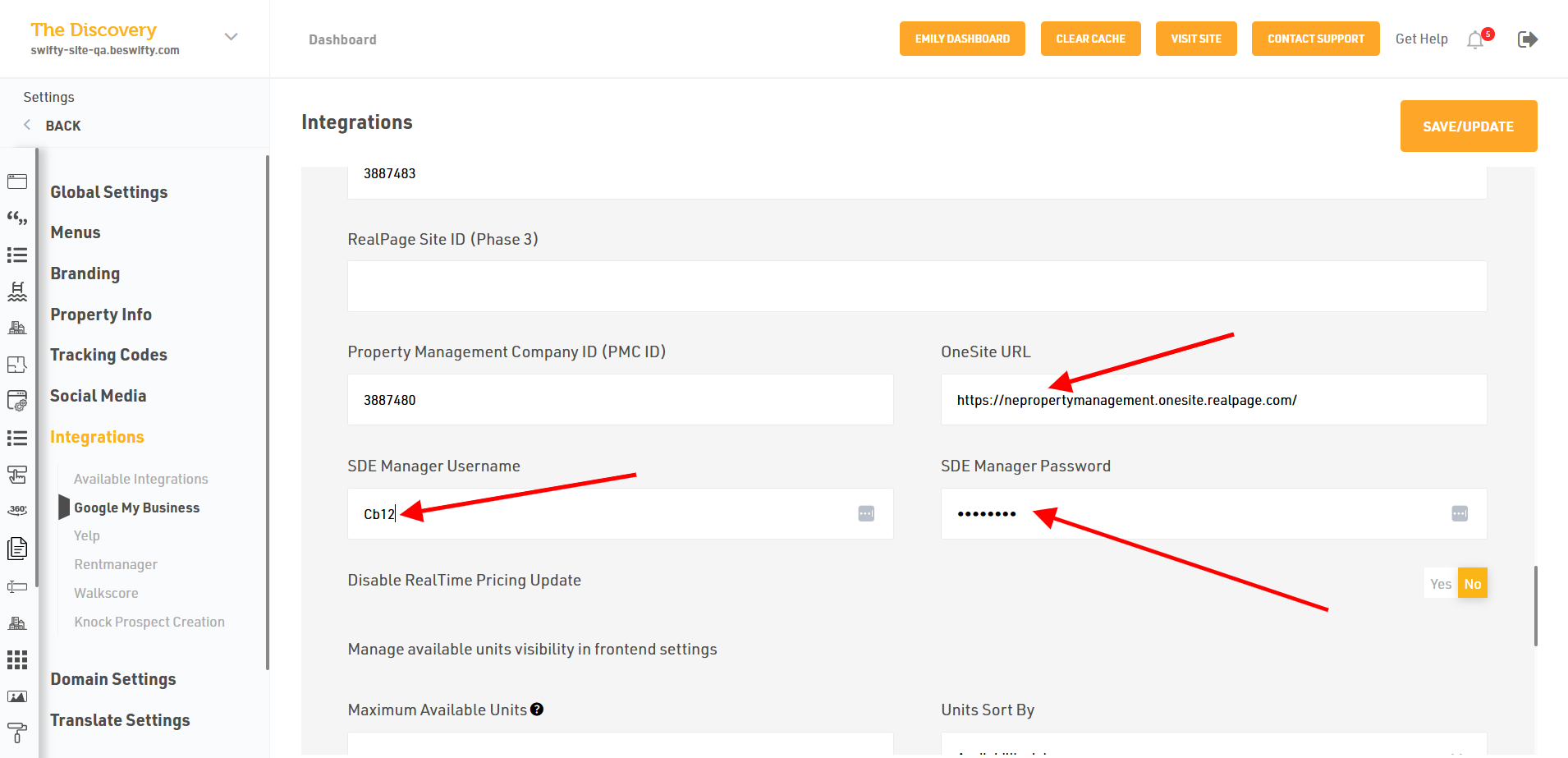Click the OneSite URL input field

[x=1213, y=400]
